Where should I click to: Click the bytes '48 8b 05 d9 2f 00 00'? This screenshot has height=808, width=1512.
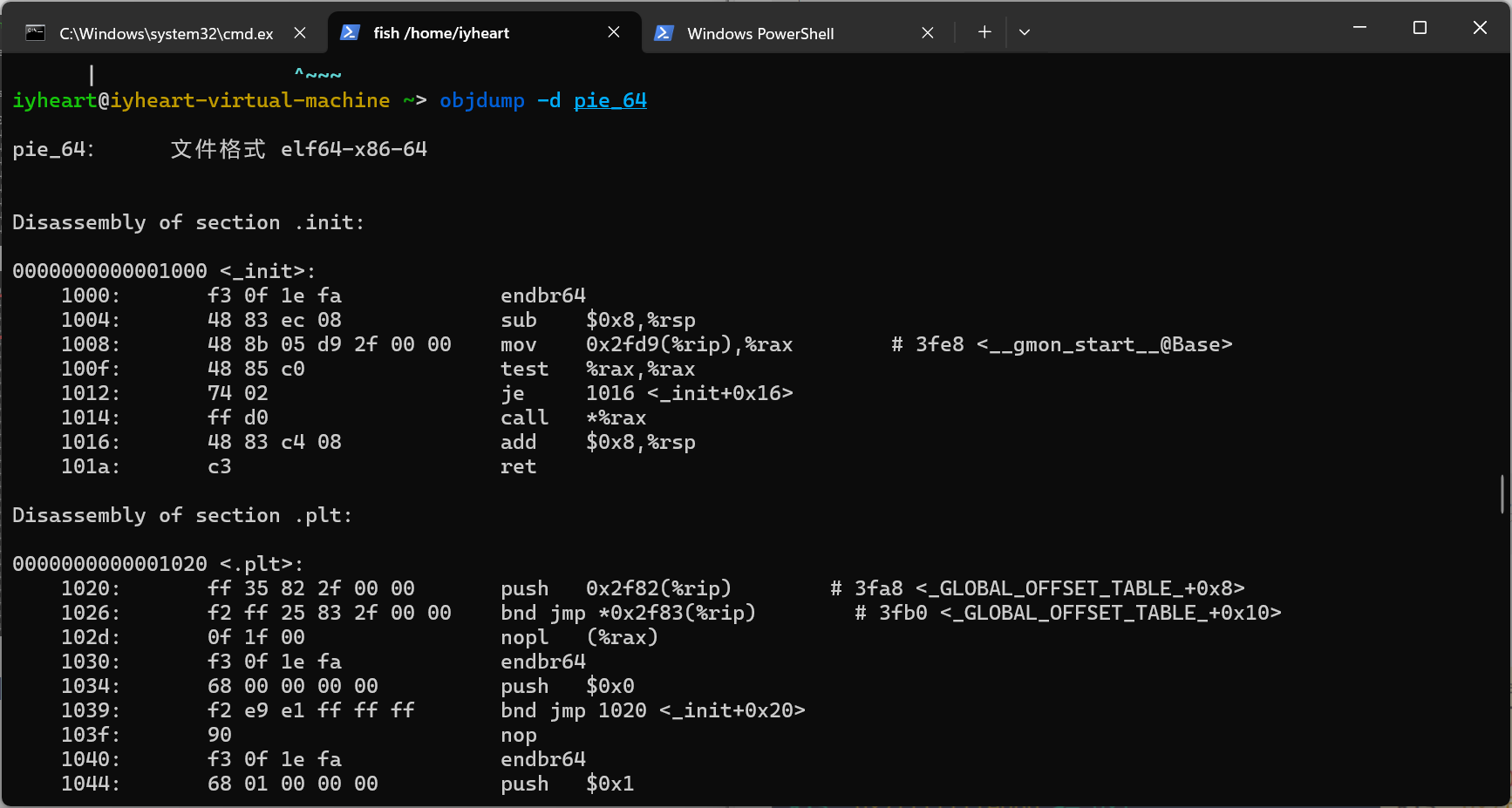click(x=330, y=344)
